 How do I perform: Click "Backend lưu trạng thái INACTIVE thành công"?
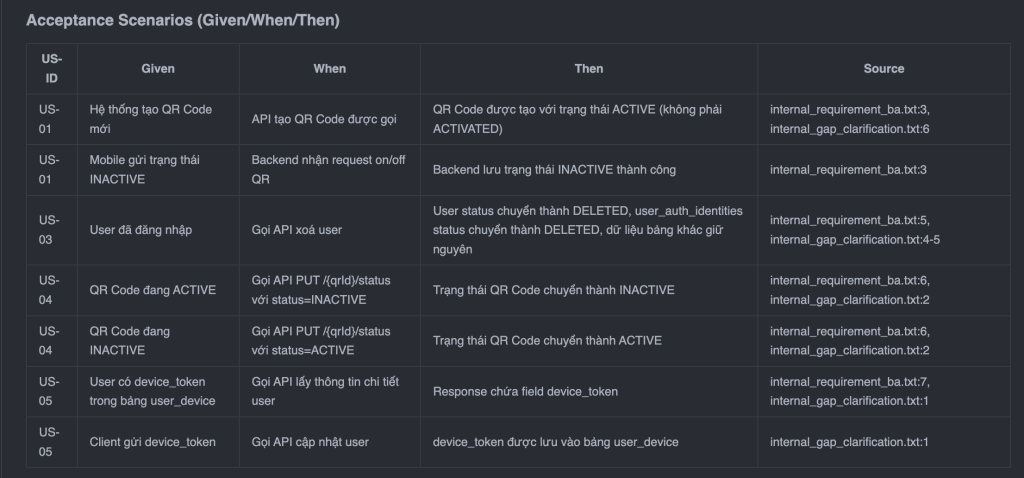[554, 169]
